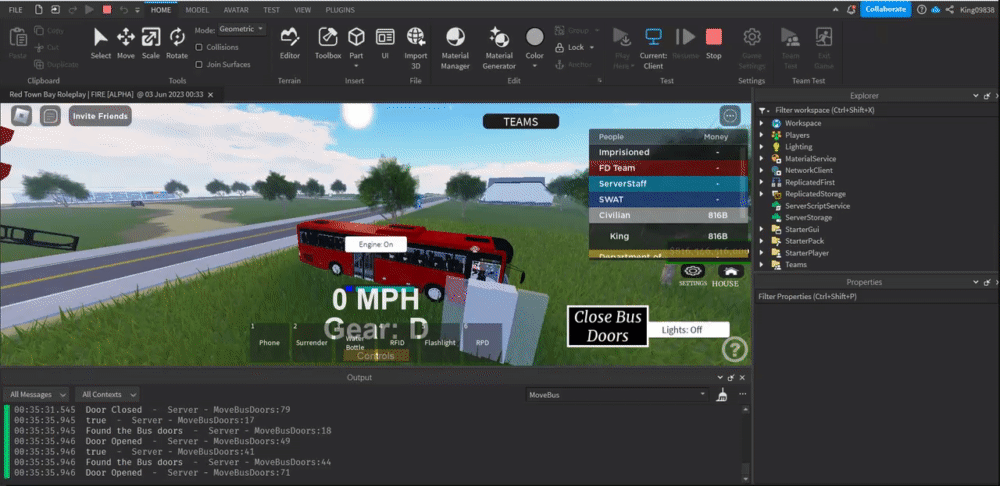Switch to the TEST tab
The height and width of the screenshot is (486, 1000).
(x=271, y=10)
